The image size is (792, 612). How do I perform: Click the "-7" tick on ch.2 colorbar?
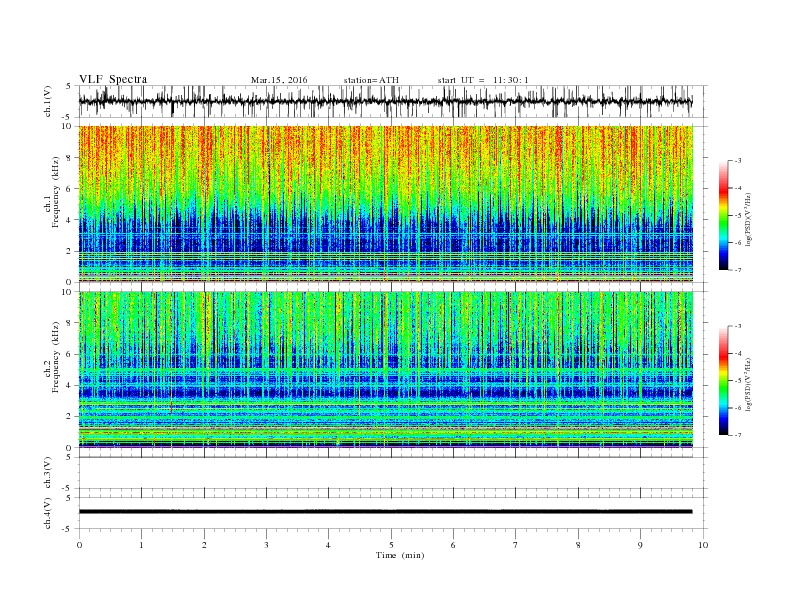point(738,435)
